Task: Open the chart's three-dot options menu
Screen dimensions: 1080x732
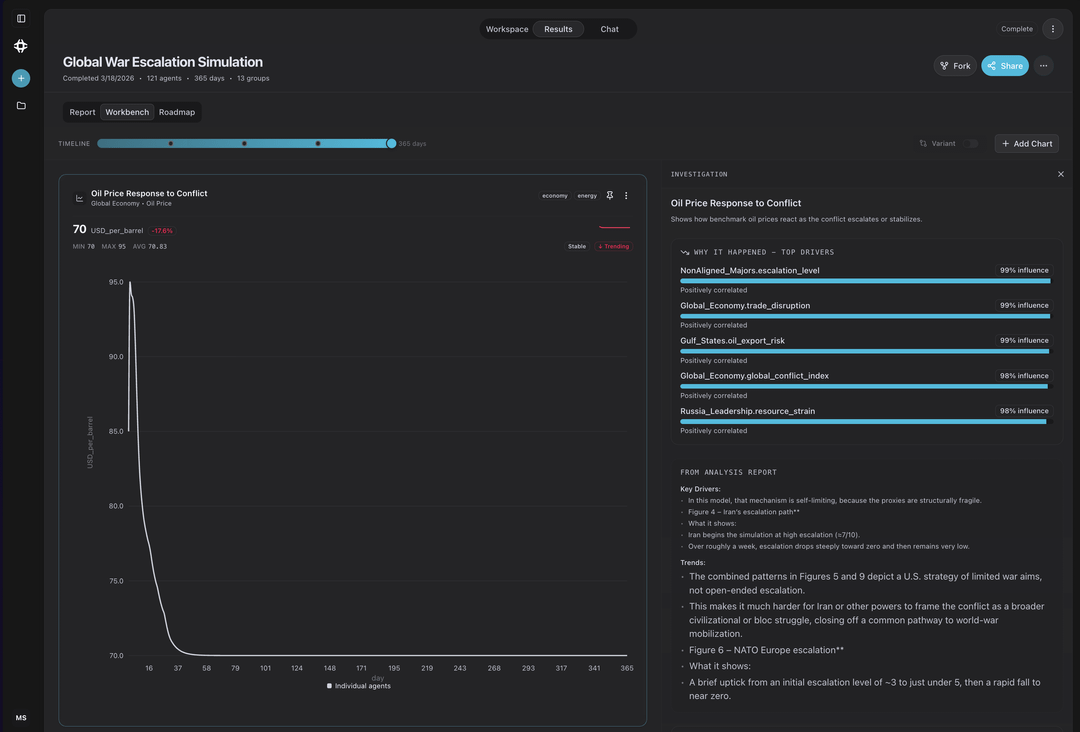Action: click(627, 196)
